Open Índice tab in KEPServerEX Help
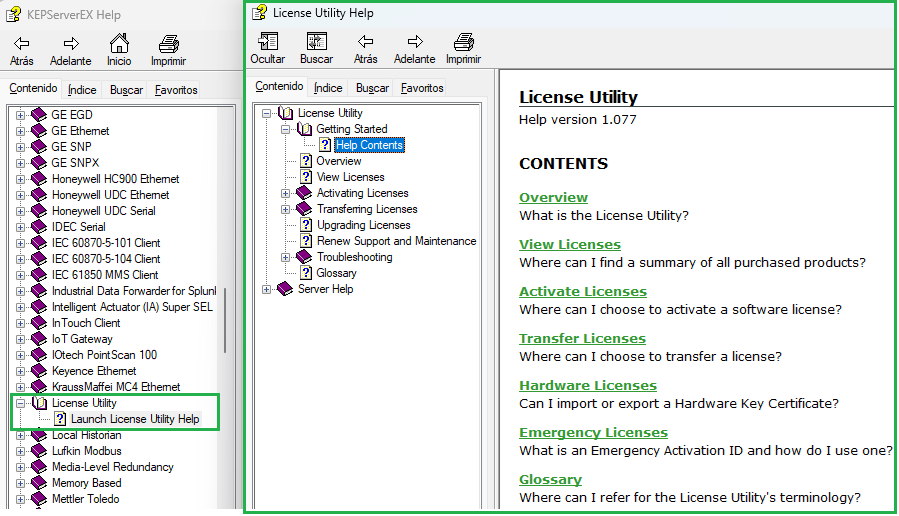The width and height of the screenshot is (899, 516). pos(82,90)
